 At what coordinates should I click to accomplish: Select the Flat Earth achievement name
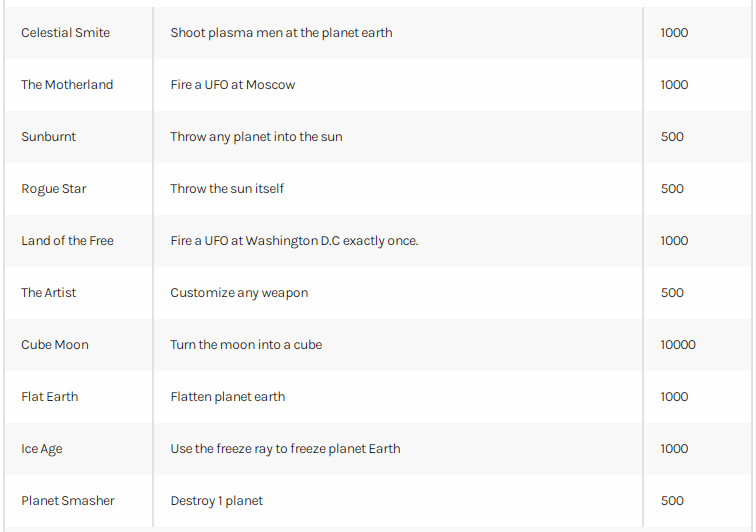point(50,397)
